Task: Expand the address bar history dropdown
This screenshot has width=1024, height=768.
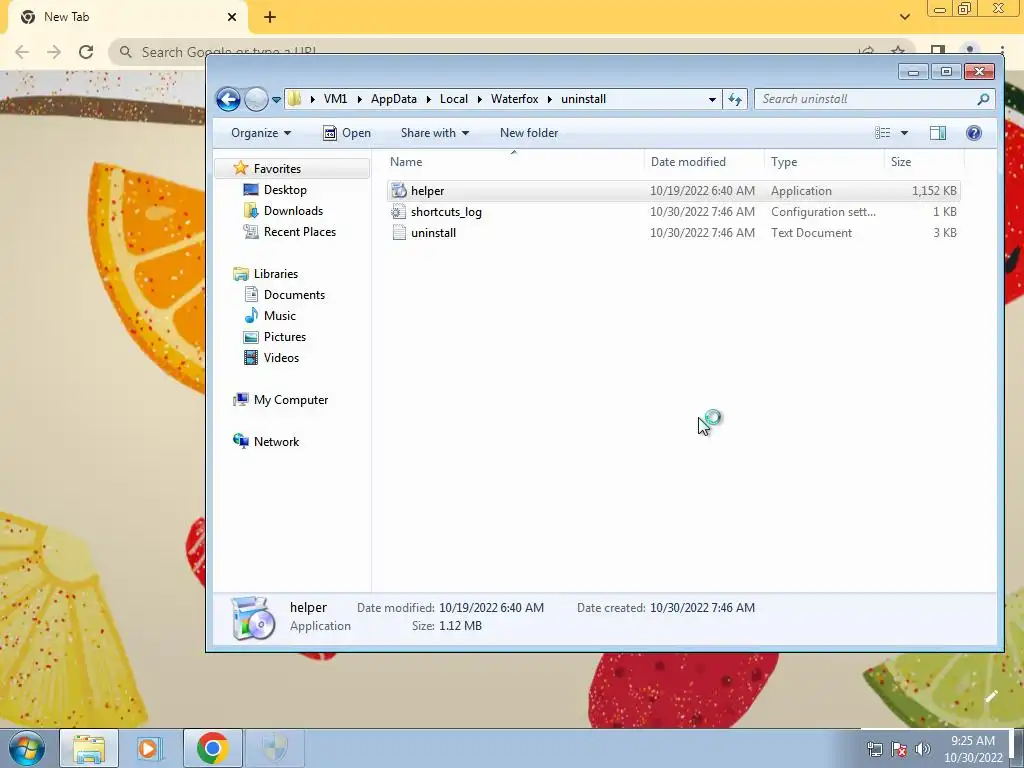Action: 712,99
